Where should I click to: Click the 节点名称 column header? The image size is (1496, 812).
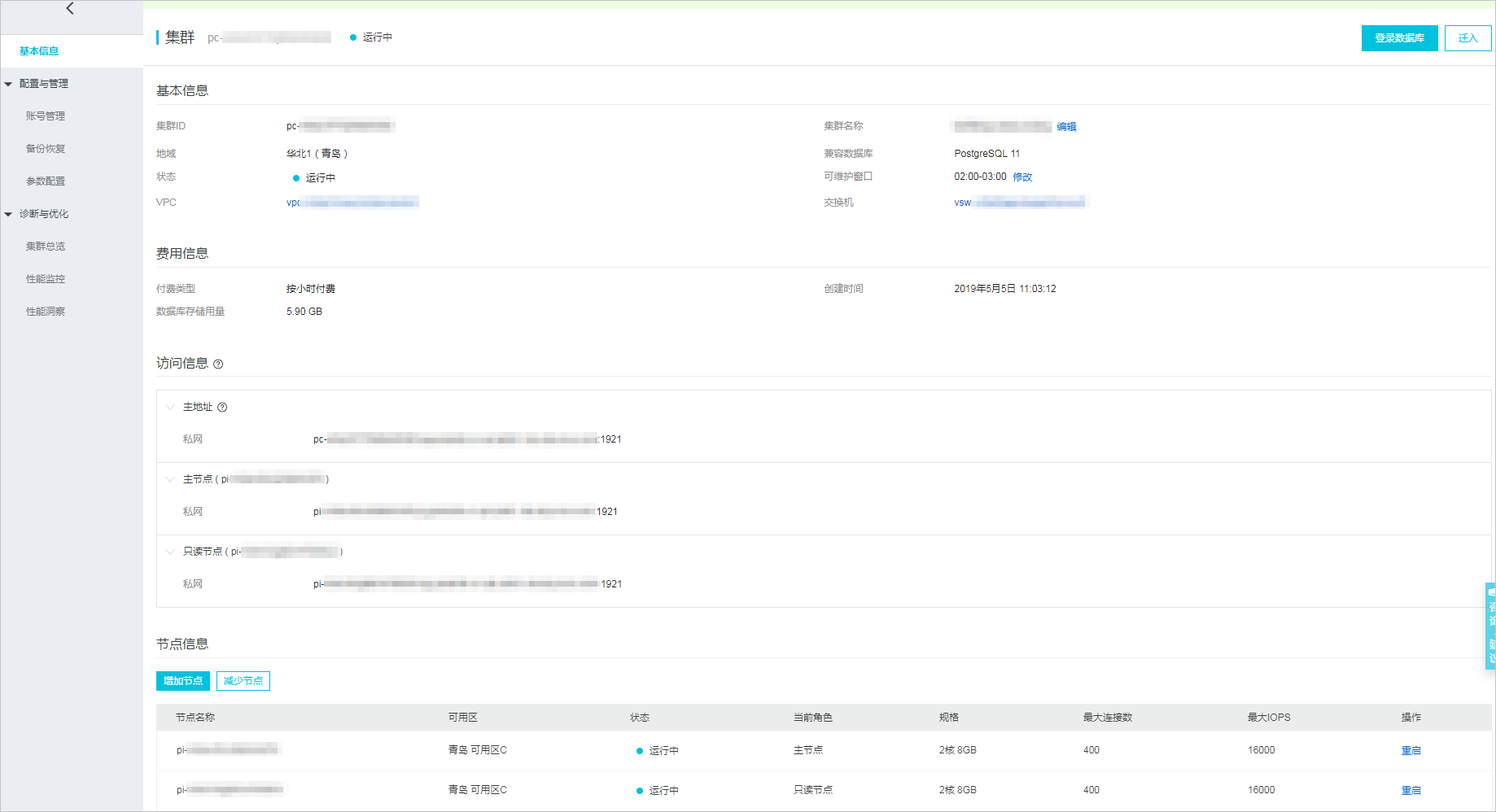[x=195, y=718]
